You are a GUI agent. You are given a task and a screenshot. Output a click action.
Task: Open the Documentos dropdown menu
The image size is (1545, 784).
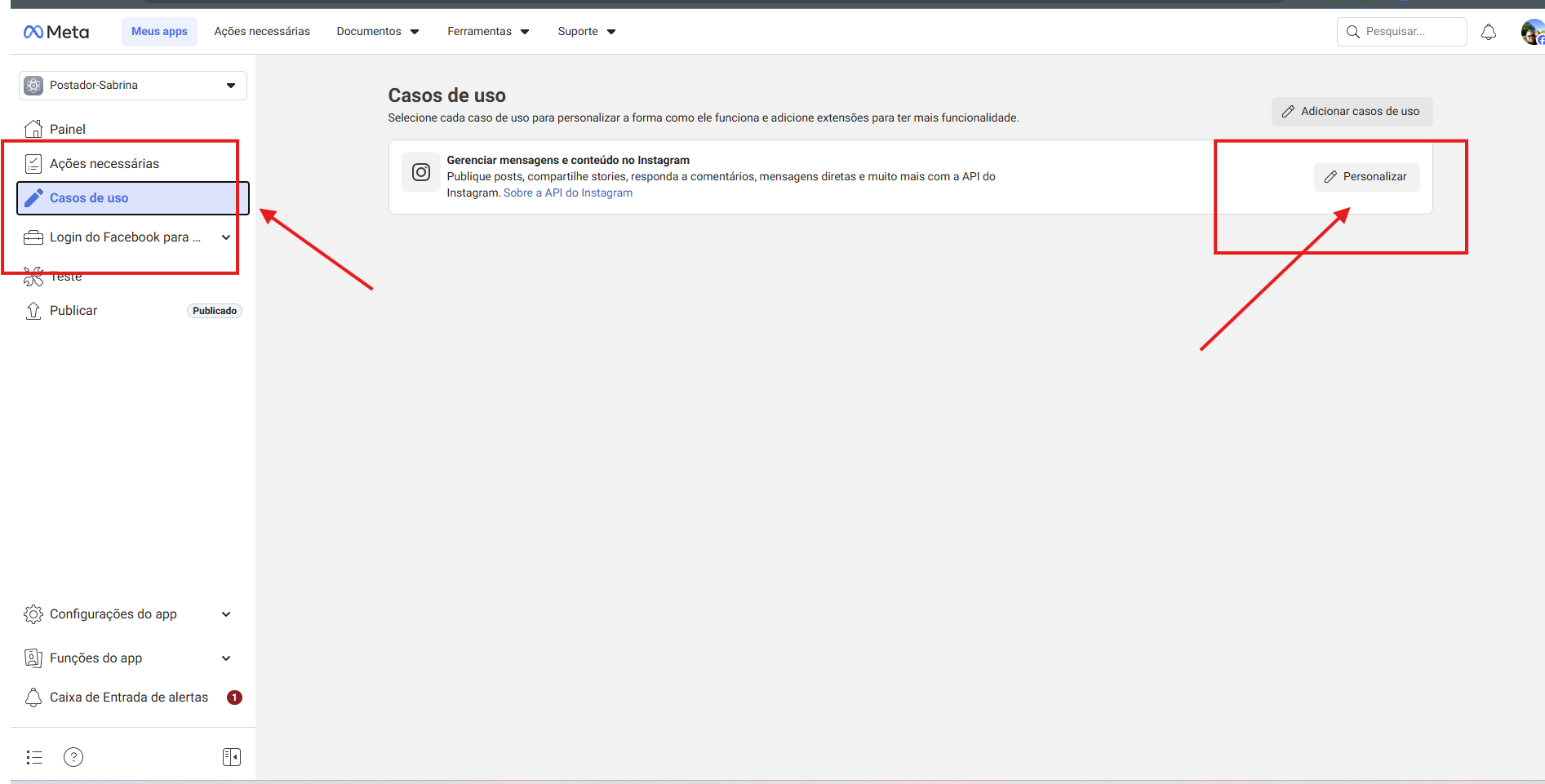378,32
